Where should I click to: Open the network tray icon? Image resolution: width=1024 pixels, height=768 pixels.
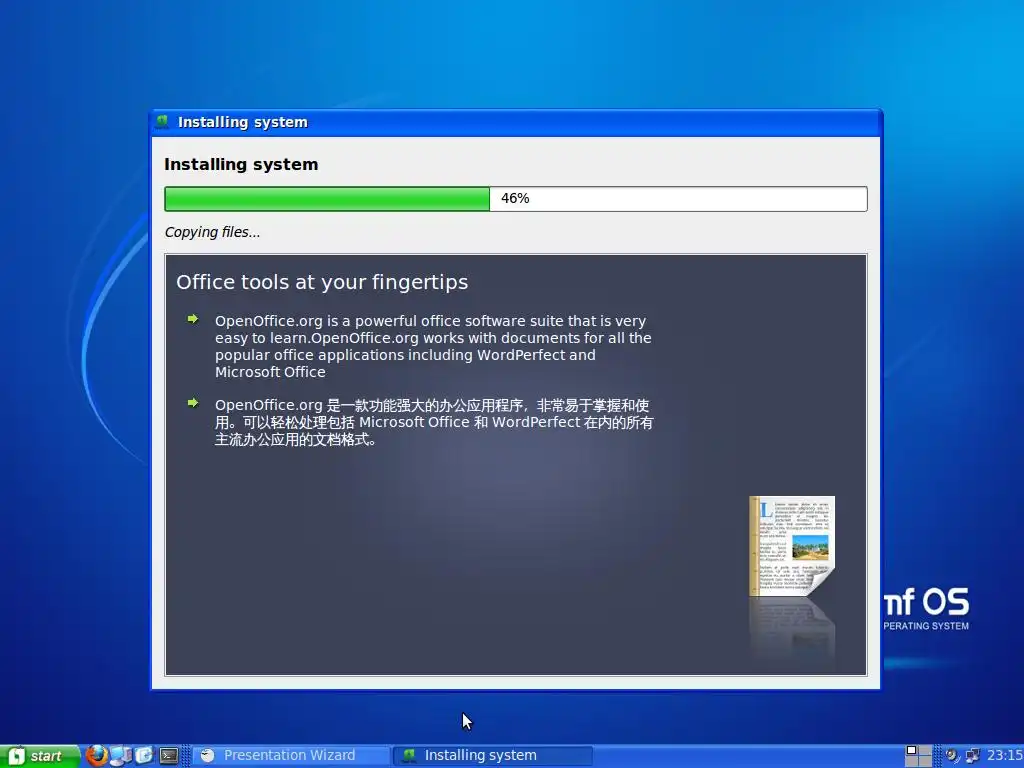coord(972,756)
